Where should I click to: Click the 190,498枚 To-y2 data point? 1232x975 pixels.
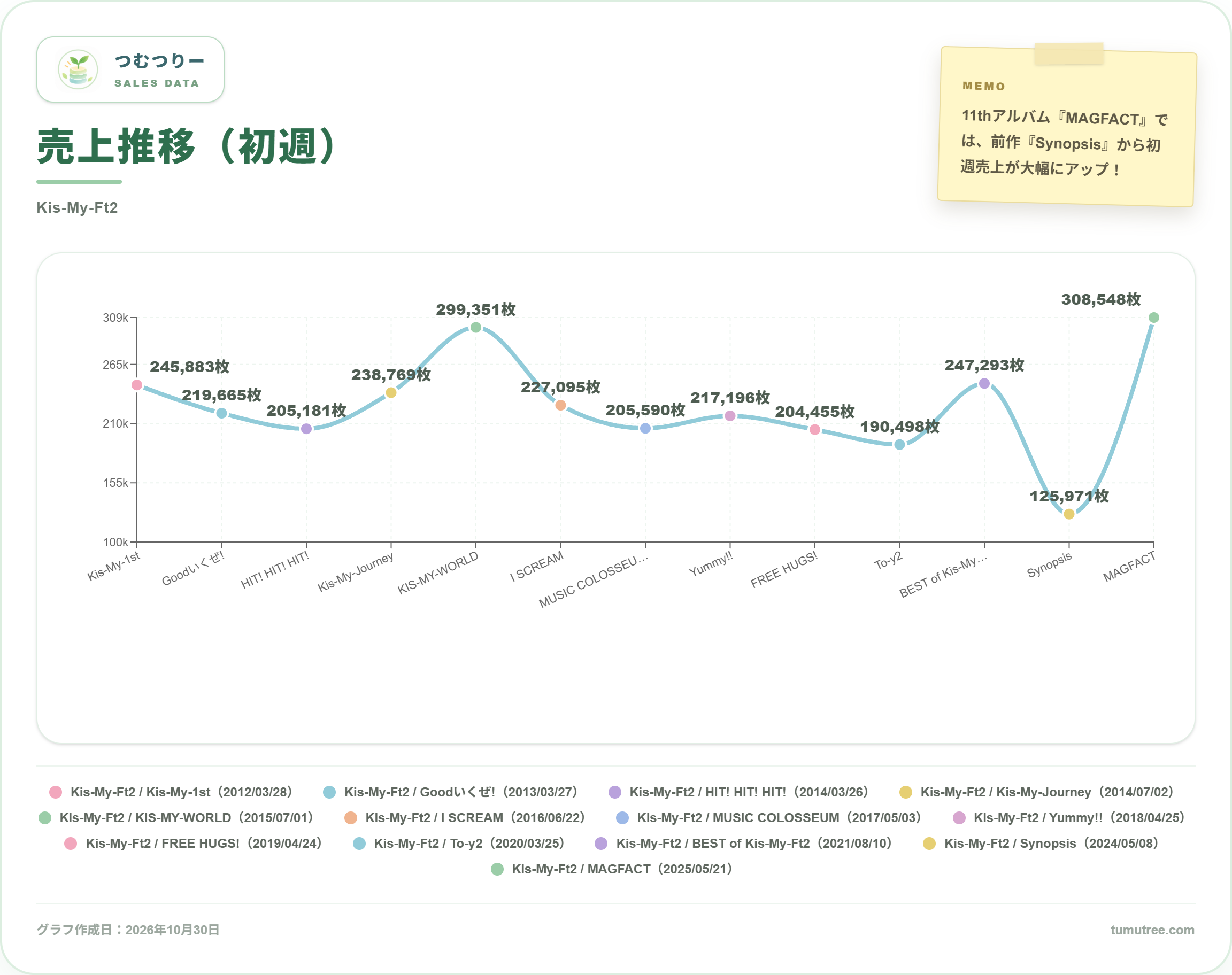click(x=900, y=445)
